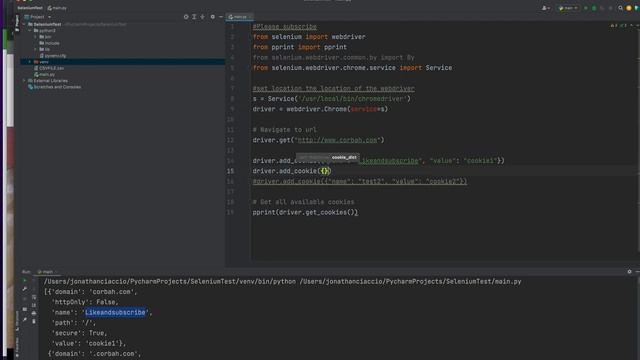Toggle the Favorites tool window sidebar button

[17, 347]
